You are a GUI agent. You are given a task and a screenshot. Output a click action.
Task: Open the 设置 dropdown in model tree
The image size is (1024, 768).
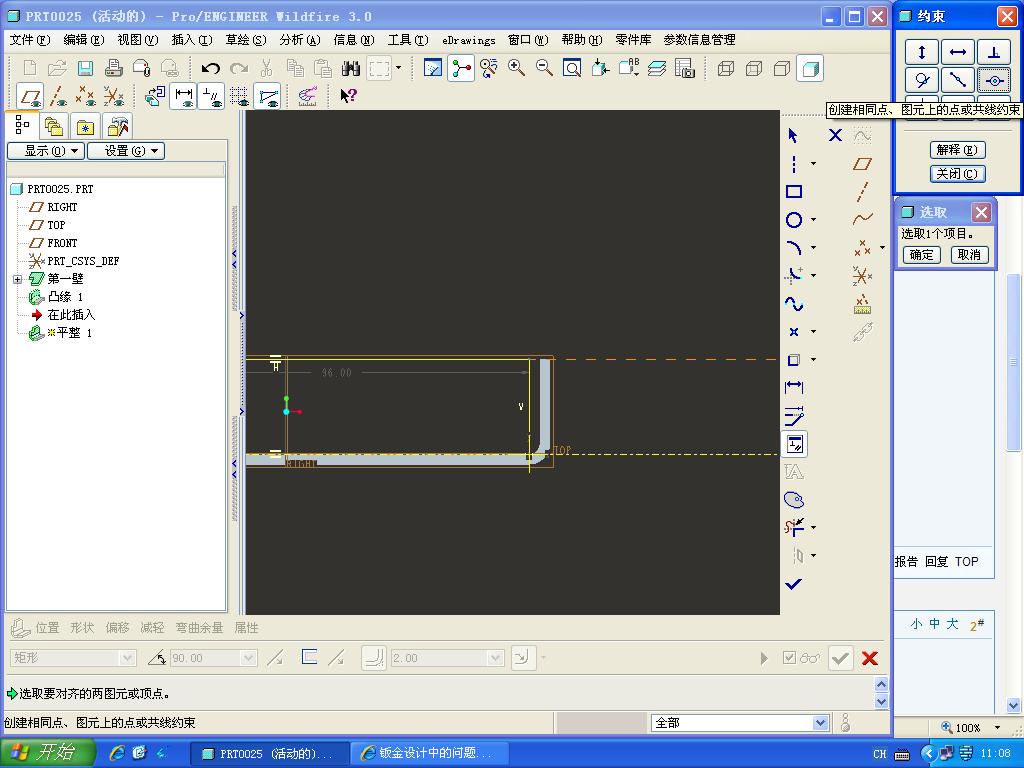[x=125, y=151]
